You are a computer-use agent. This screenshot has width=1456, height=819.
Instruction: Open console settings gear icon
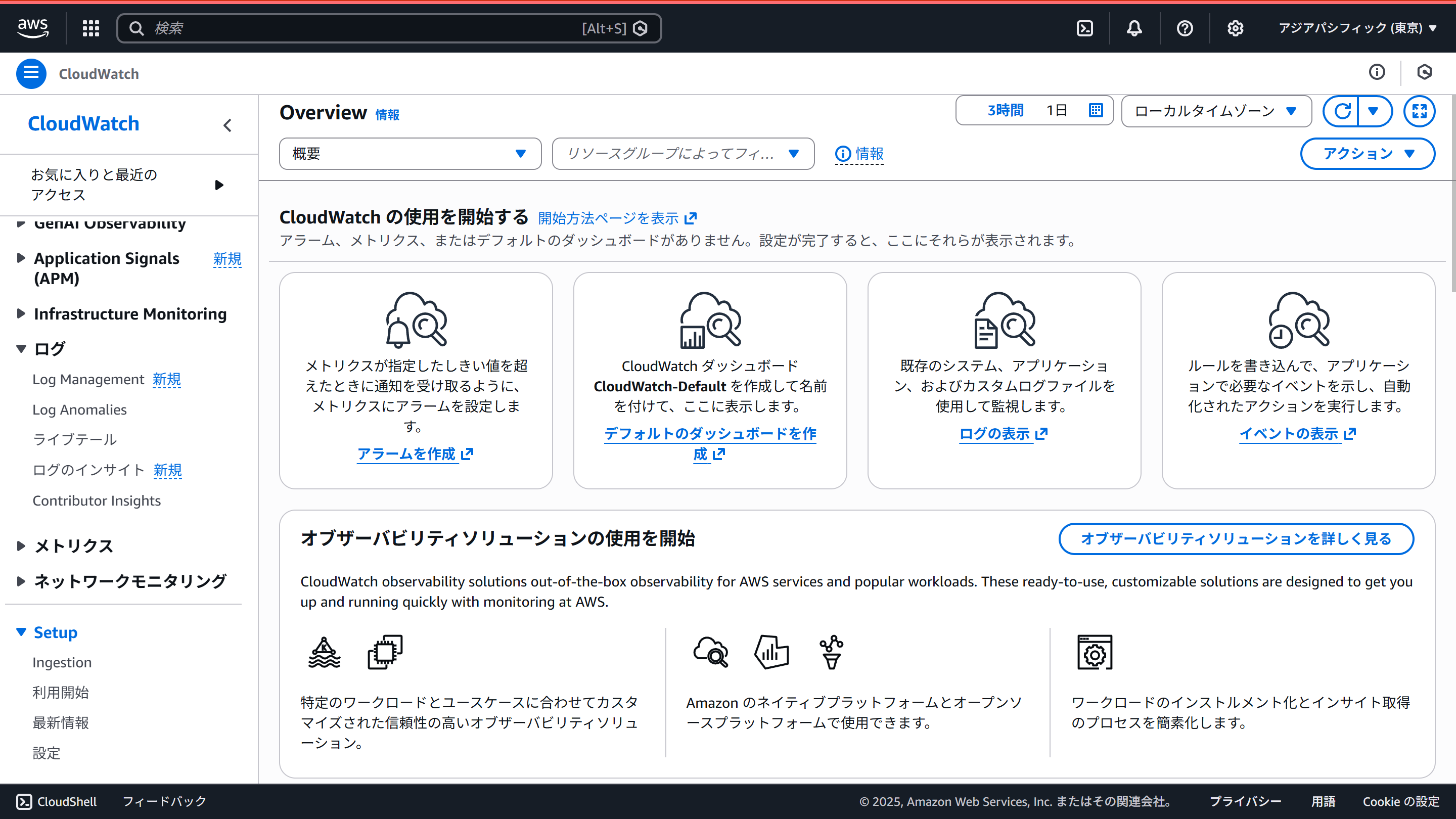pyautogui.click(x=1235, y=28)
